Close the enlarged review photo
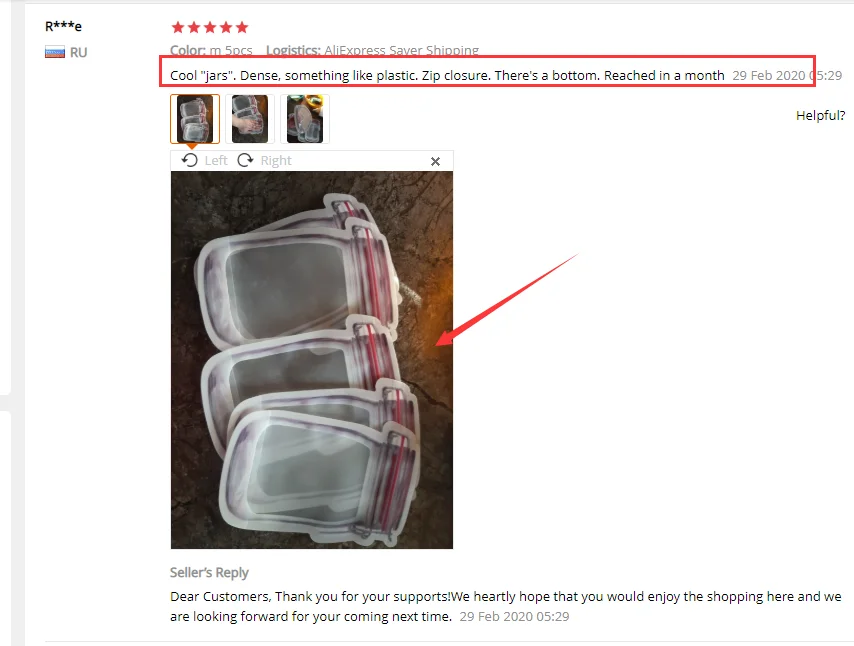The width and height of the screenshot is (854, 646). [x=435, y=161]
